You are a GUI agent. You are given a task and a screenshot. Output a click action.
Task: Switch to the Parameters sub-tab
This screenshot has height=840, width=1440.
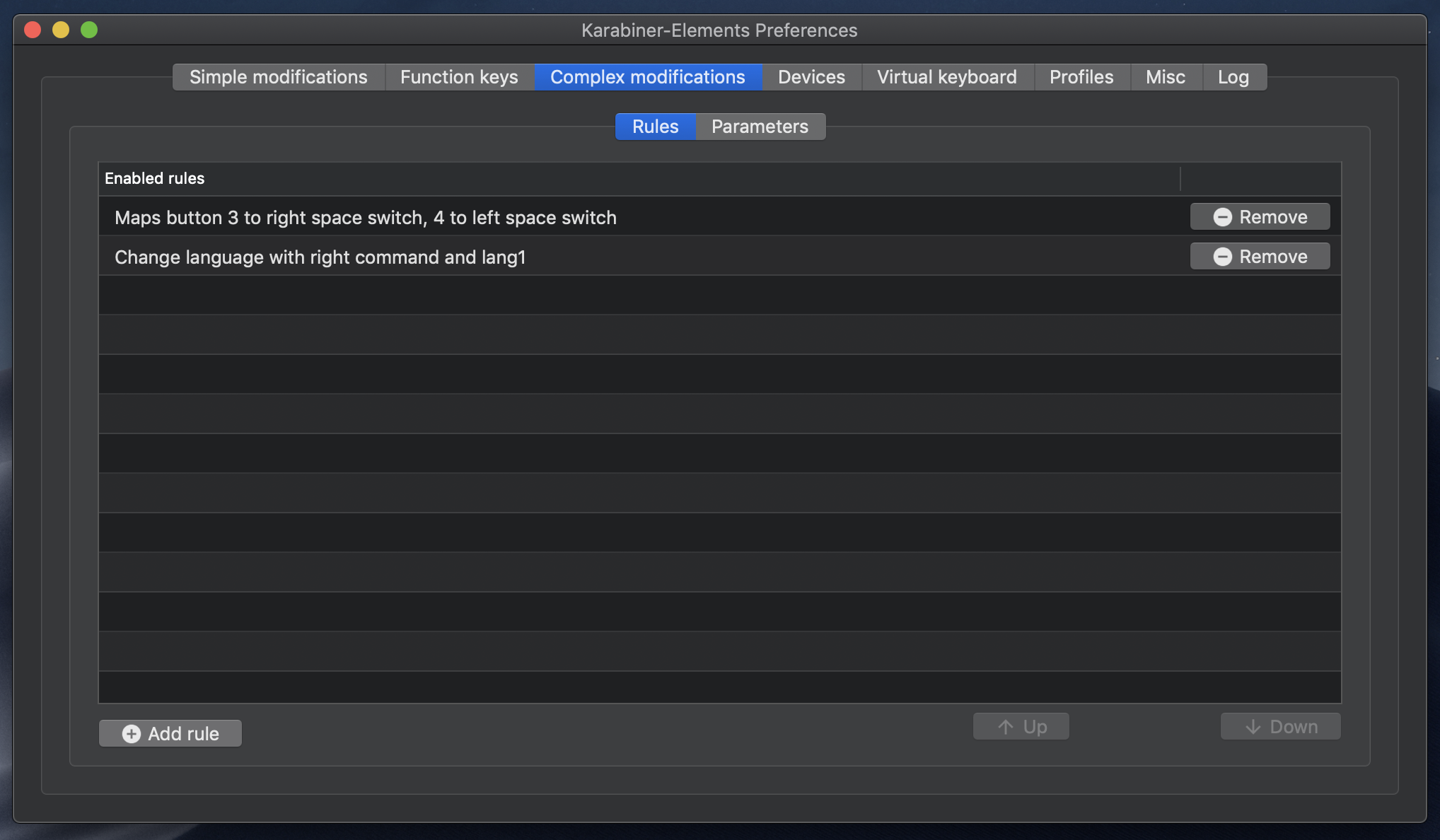pos(760,127)
